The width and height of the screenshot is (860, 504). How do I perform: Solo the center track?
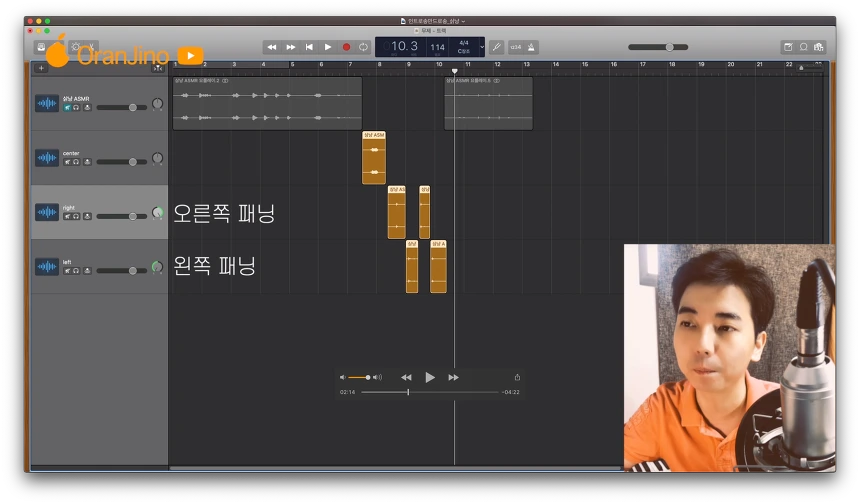(x=76, y=162)
